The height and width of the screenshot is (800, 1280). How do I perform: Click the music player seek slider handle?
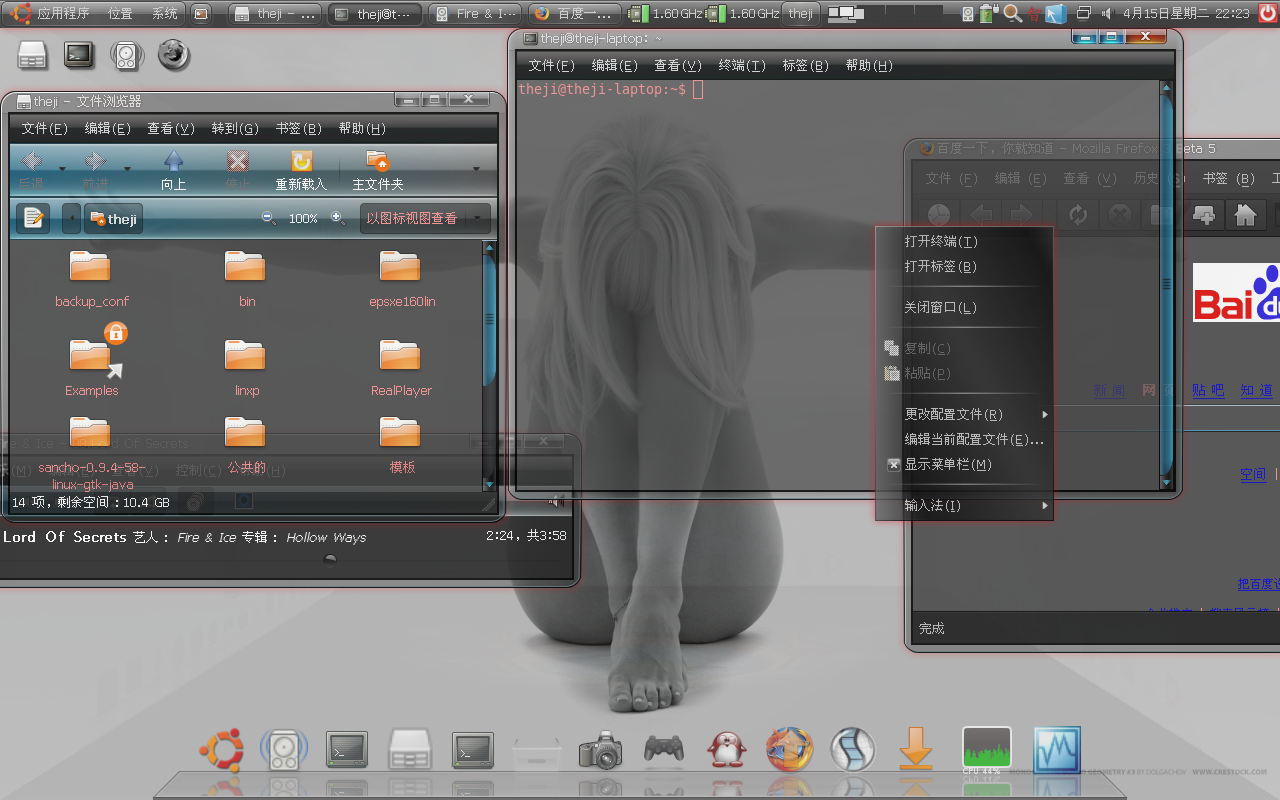[330, 560]
